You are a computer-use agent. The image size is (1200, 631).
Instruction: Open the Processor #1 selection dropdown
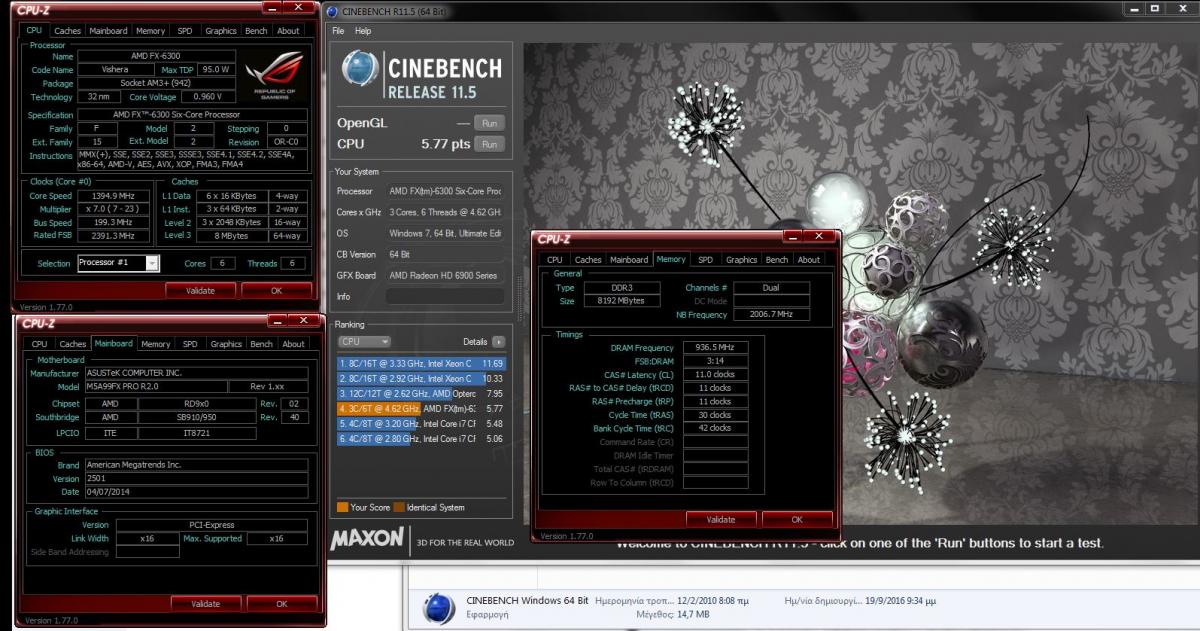tap(118, 263)
